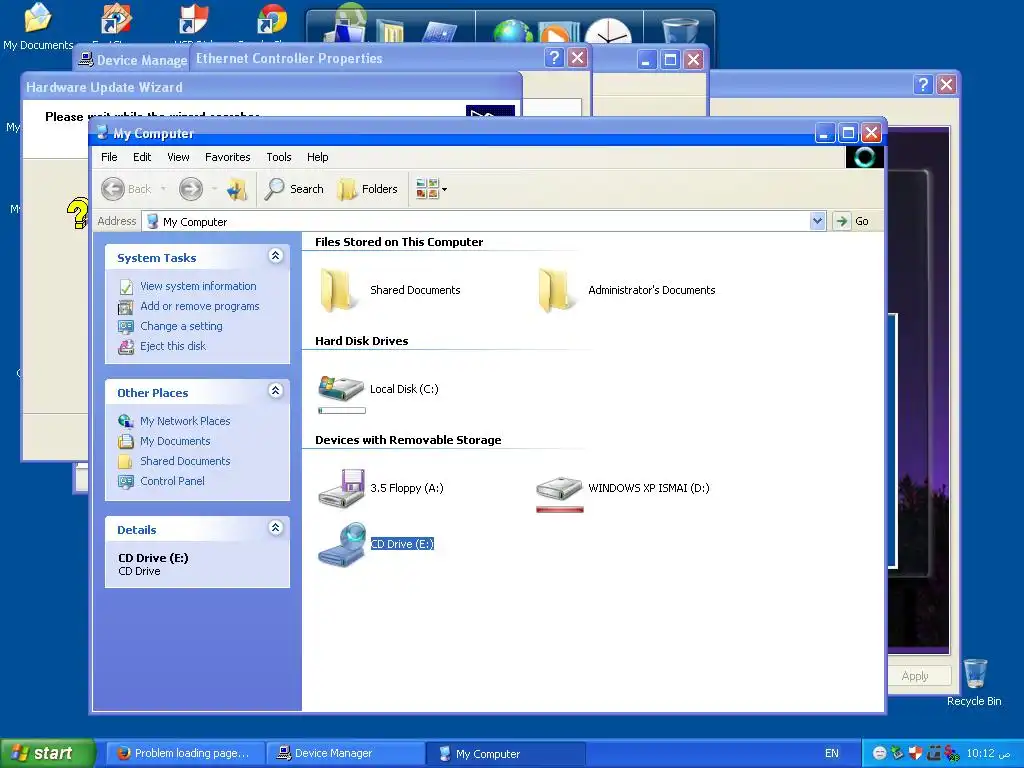Click the My Computer taskbar button
This screenshot has height=768, width=1024.
506,753
